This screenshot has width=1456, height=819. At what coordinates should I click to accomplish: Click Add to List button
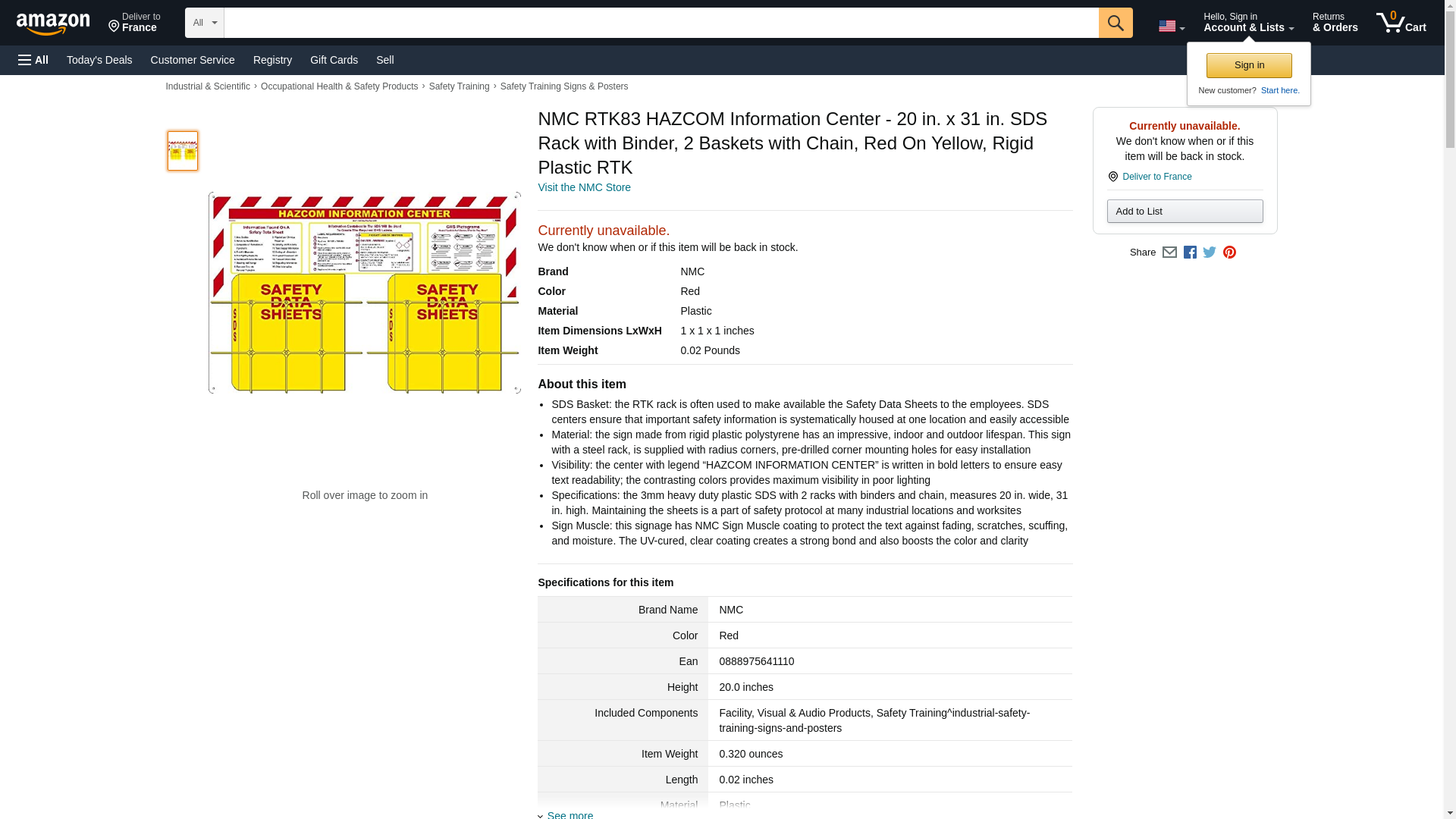1185,212
